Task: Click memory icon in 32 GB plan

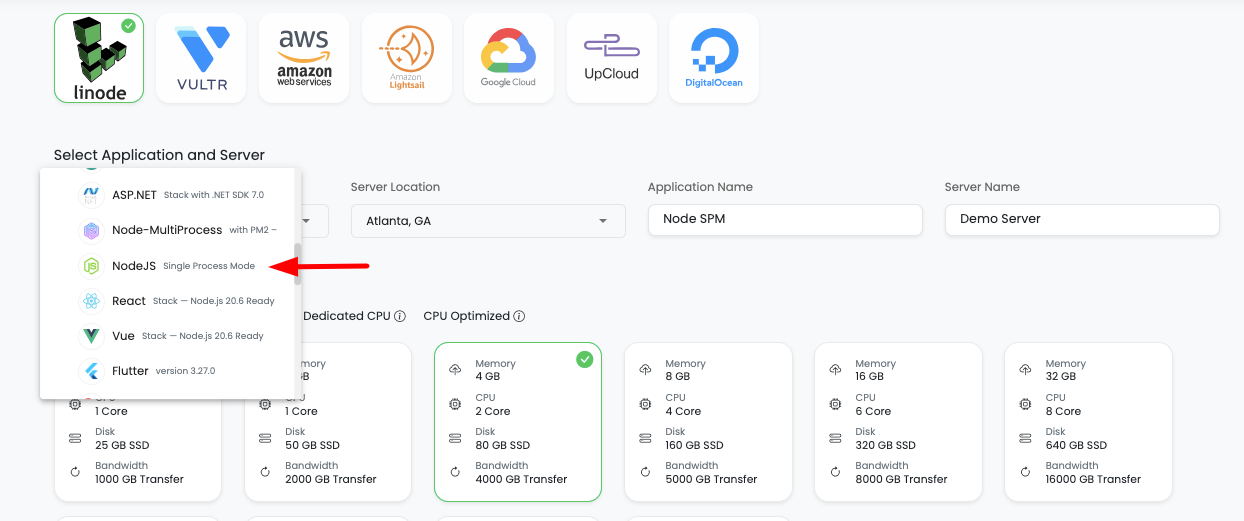Action: coord(1025,370)
